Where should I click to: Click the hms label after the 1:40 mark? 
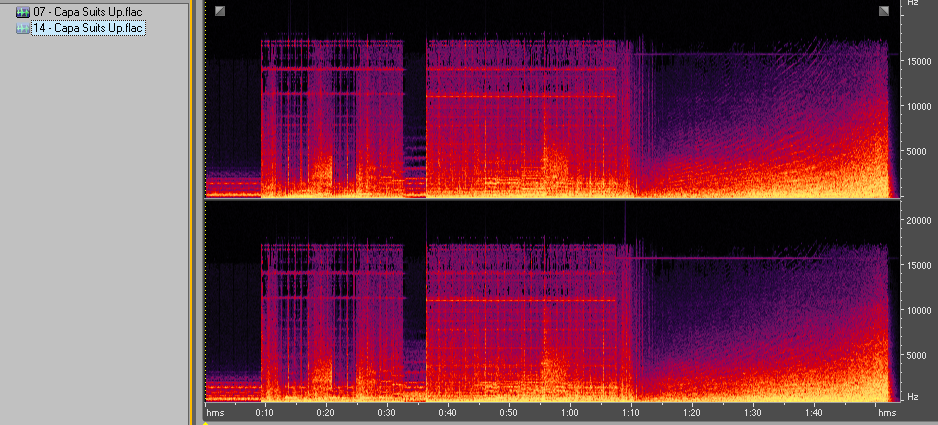click(x=887, y=413)
